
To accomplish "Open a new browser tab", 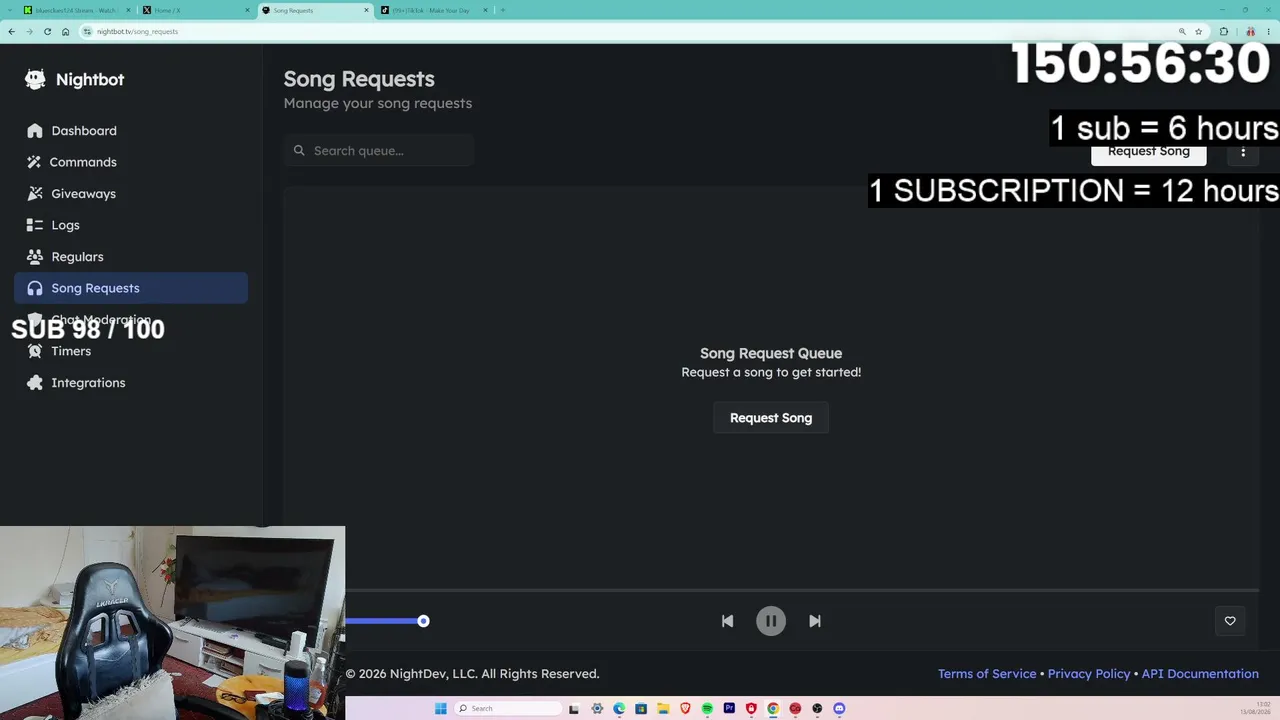I will (503, 10).
